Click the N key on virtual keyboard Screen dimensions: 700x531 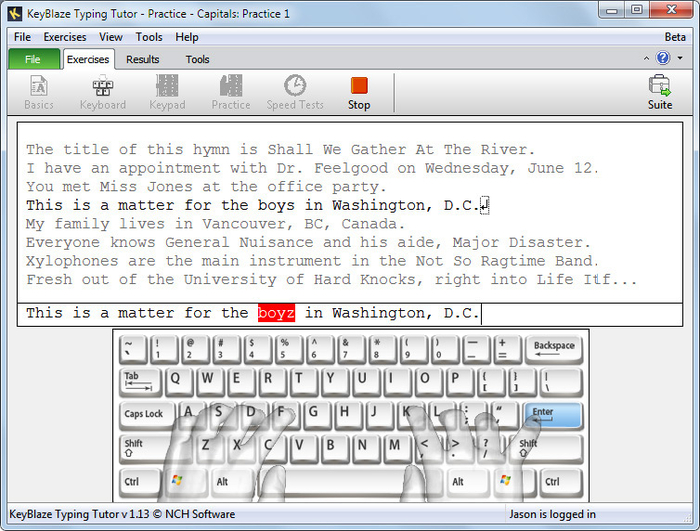click(366, 449)
